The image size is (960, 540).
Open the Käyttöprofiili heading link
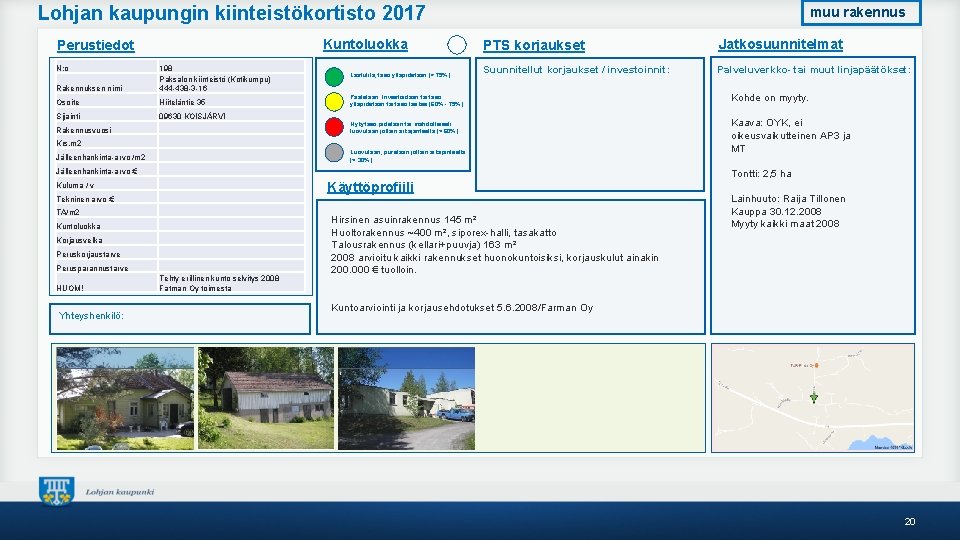370,187
